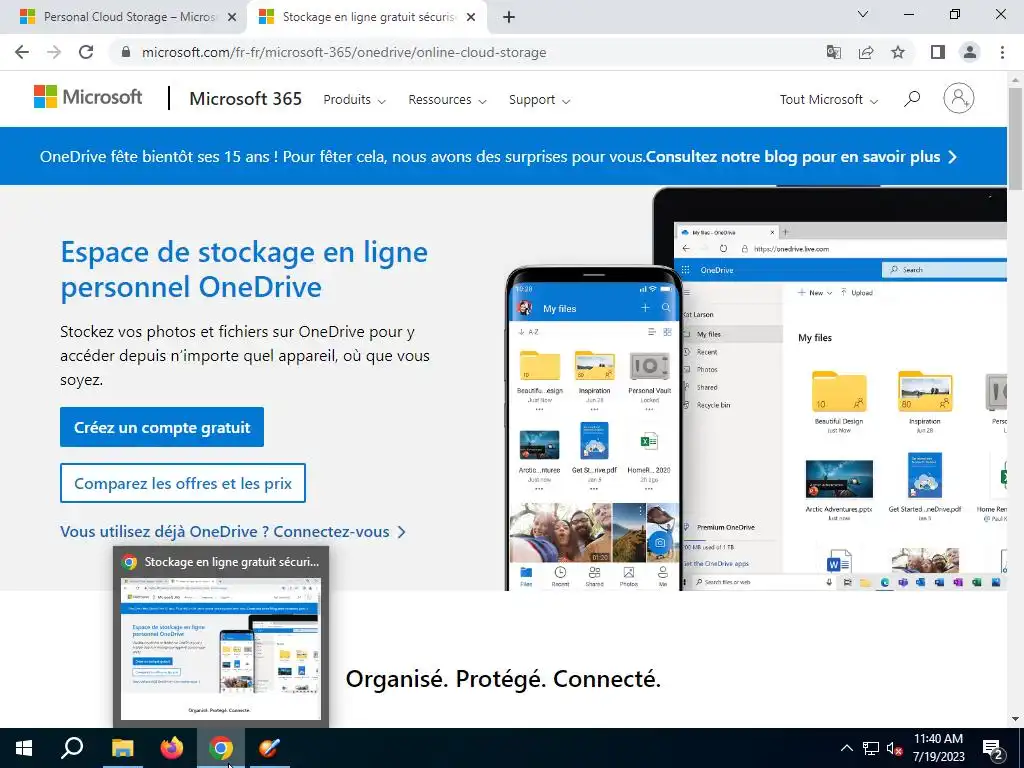Click the Créez un compte gratuit button

pyautogui.click(x=162, y=427)
